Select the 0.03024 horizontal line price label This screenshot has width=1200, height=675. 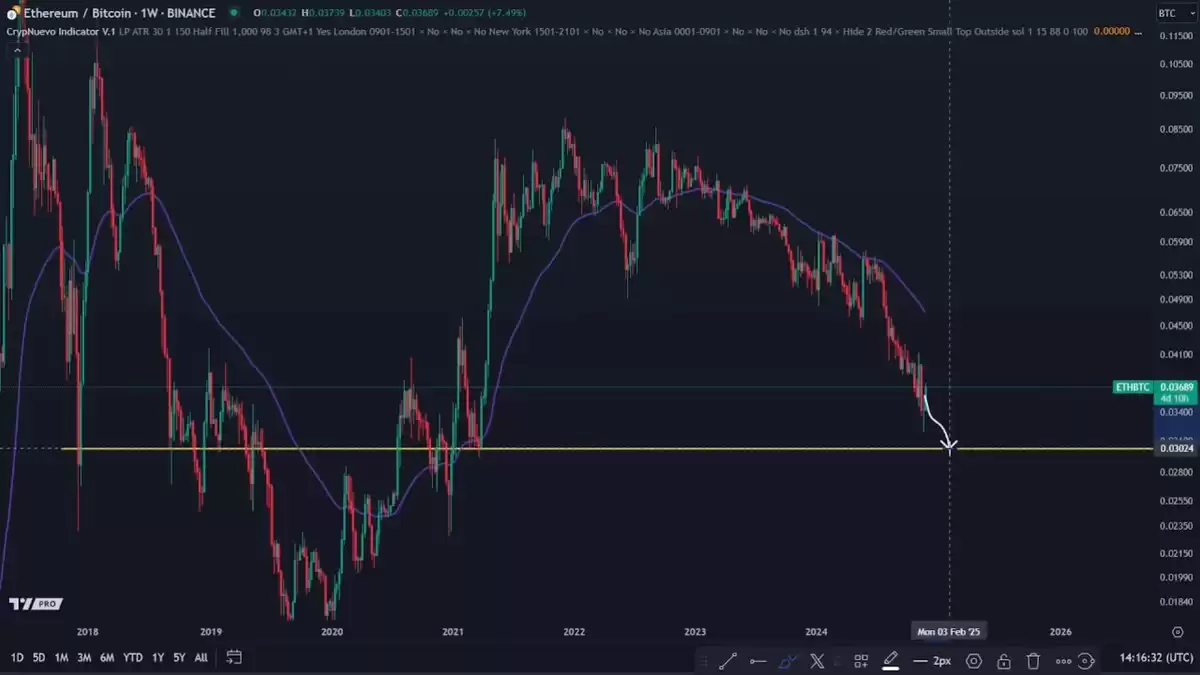point(1176,448)
